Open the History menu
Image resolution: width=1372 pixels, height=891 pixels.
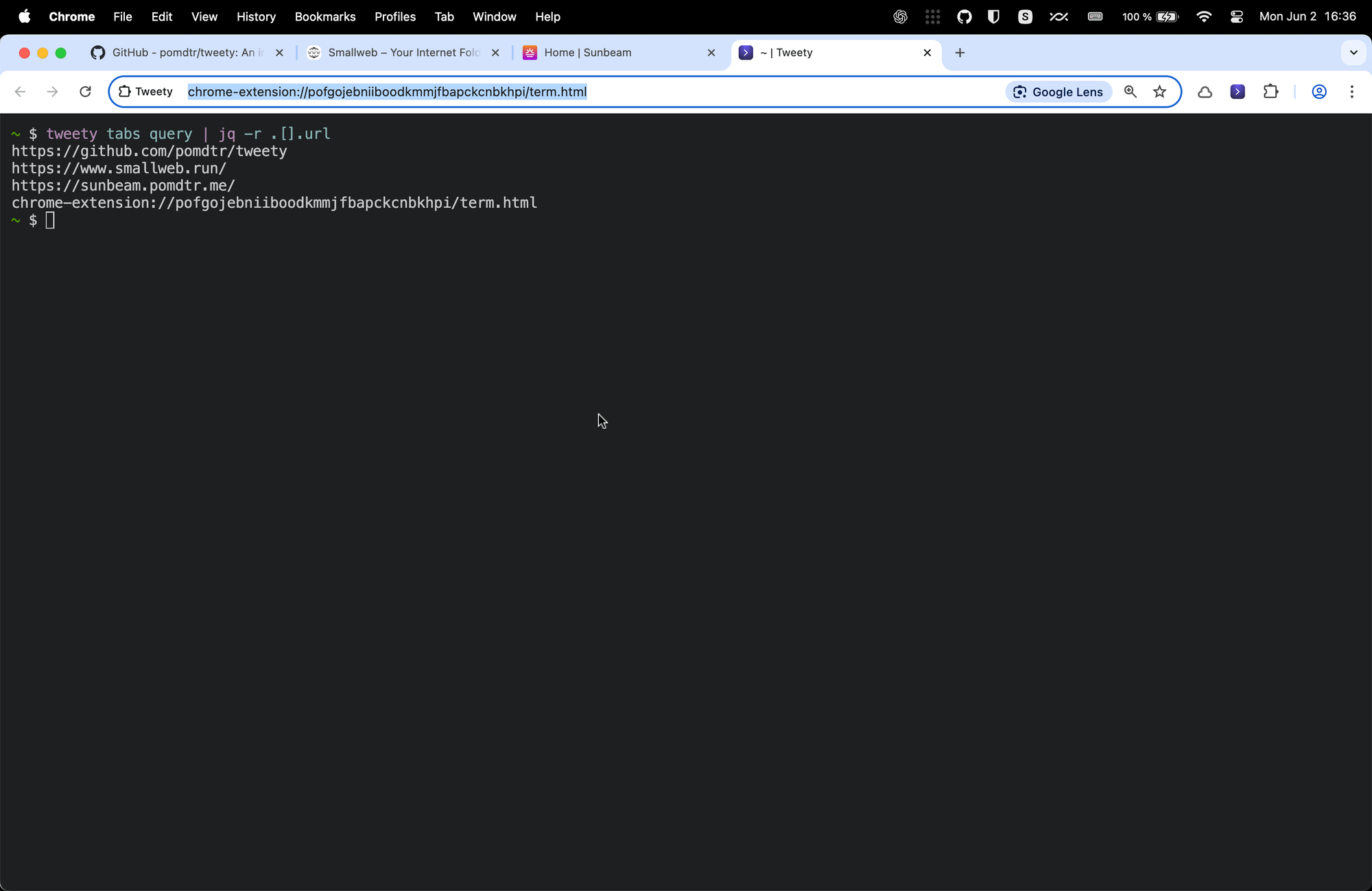pyautogui.click(x=256, y=16)
